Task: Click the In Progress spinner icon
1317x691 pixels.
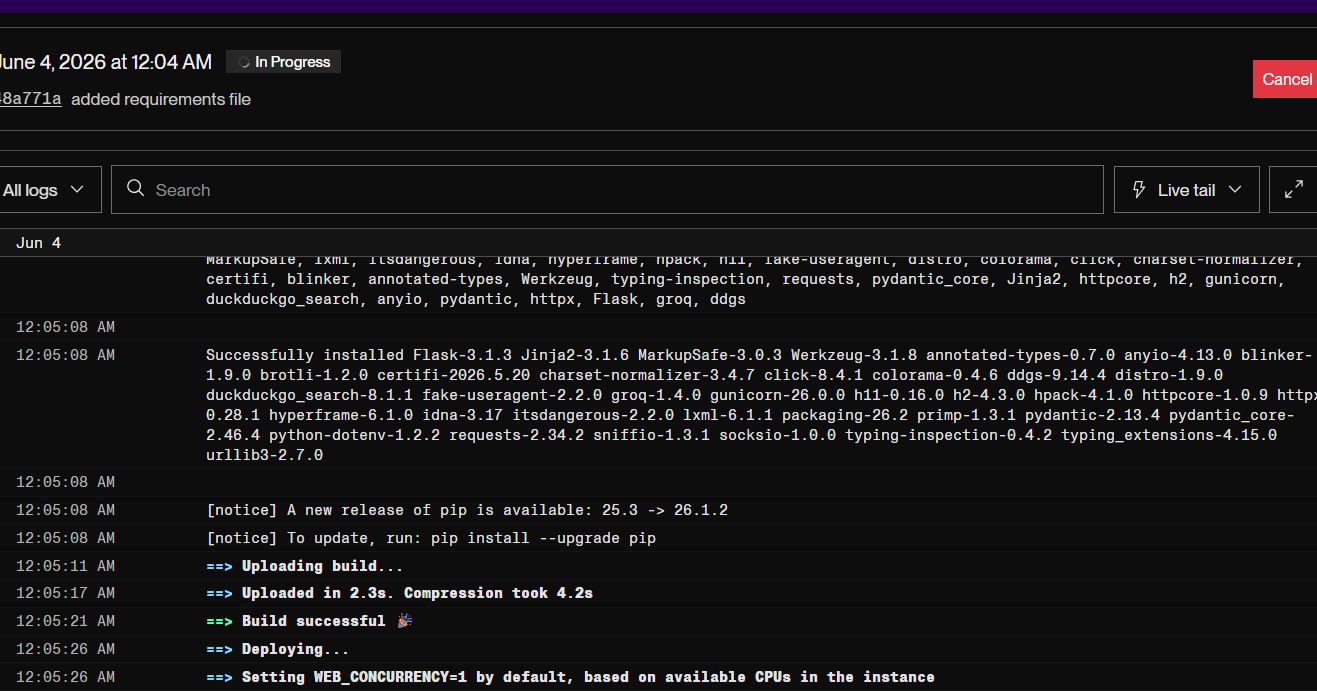Action: click(243, 62)
